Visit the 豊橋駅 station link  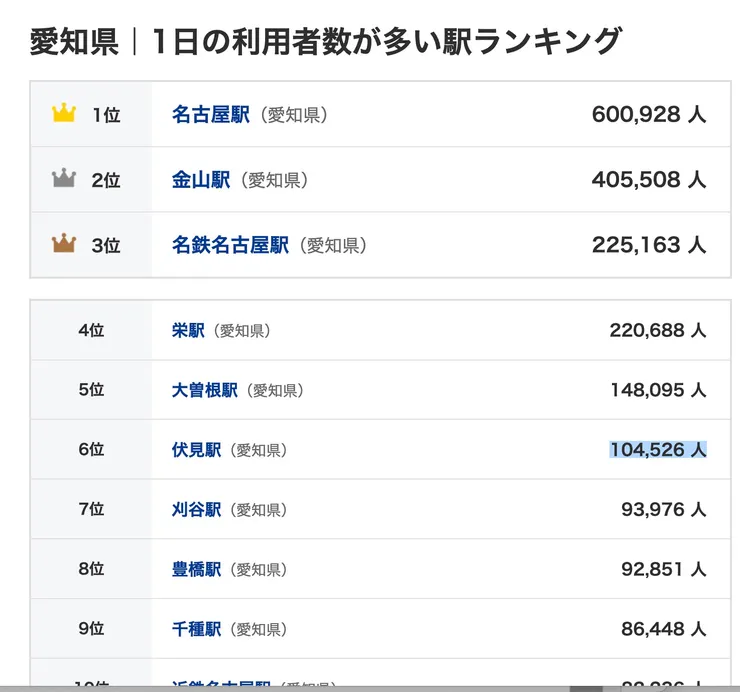196,570
